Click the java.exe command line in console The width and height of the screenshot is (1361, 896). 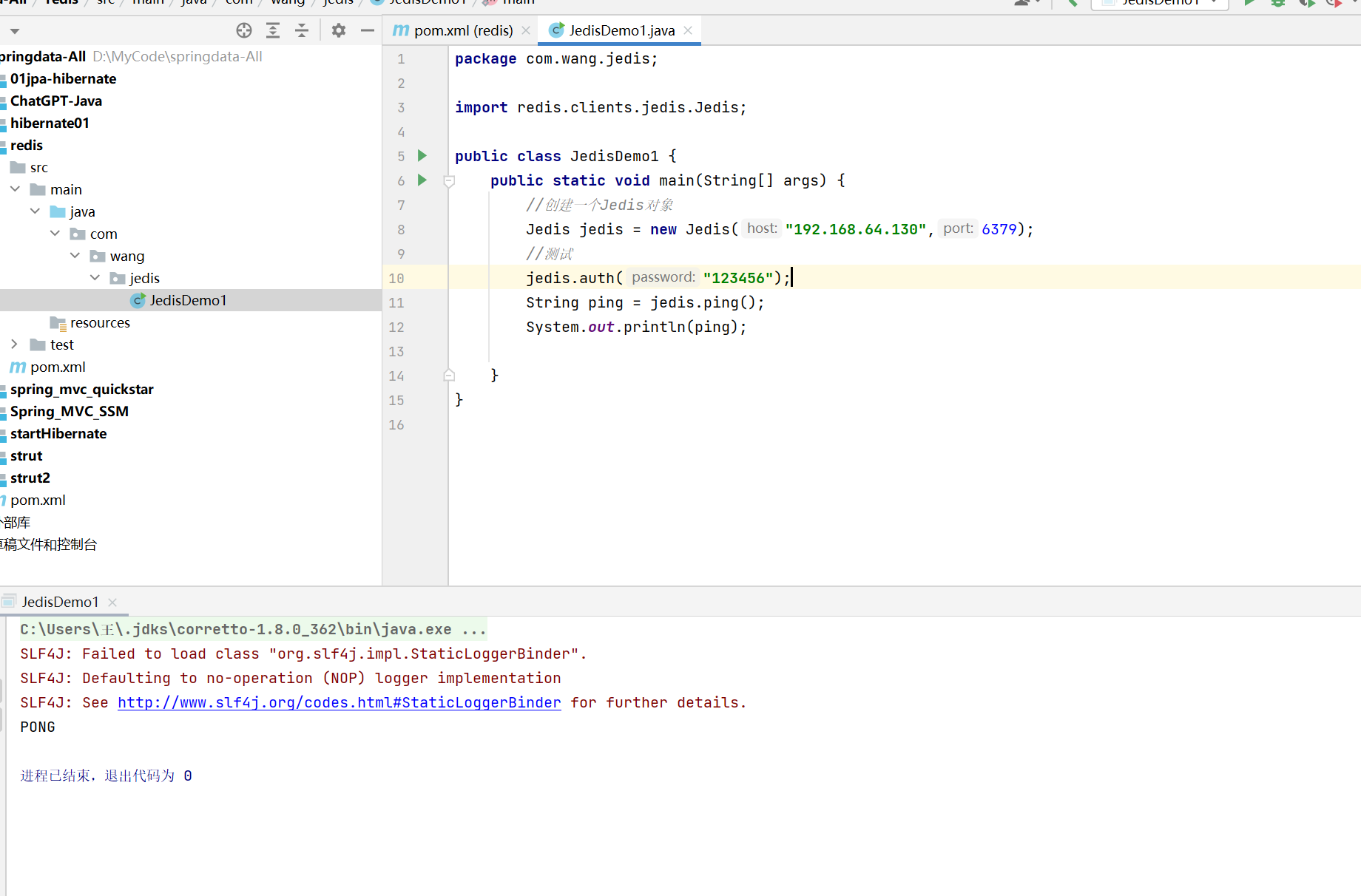tap(253, 629)
